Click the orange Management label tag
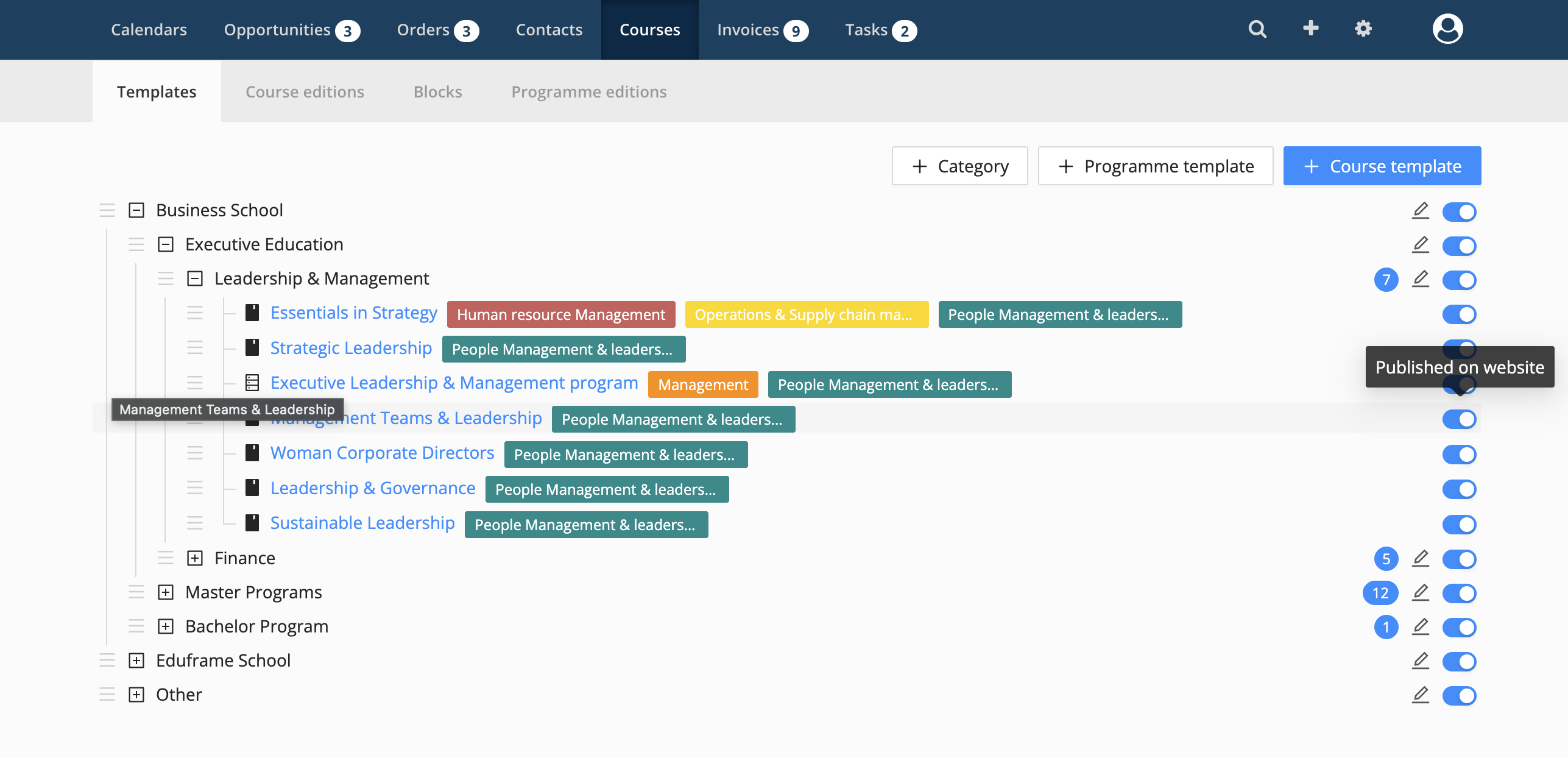Screen dimensions: 1568x758 [702, 384]
